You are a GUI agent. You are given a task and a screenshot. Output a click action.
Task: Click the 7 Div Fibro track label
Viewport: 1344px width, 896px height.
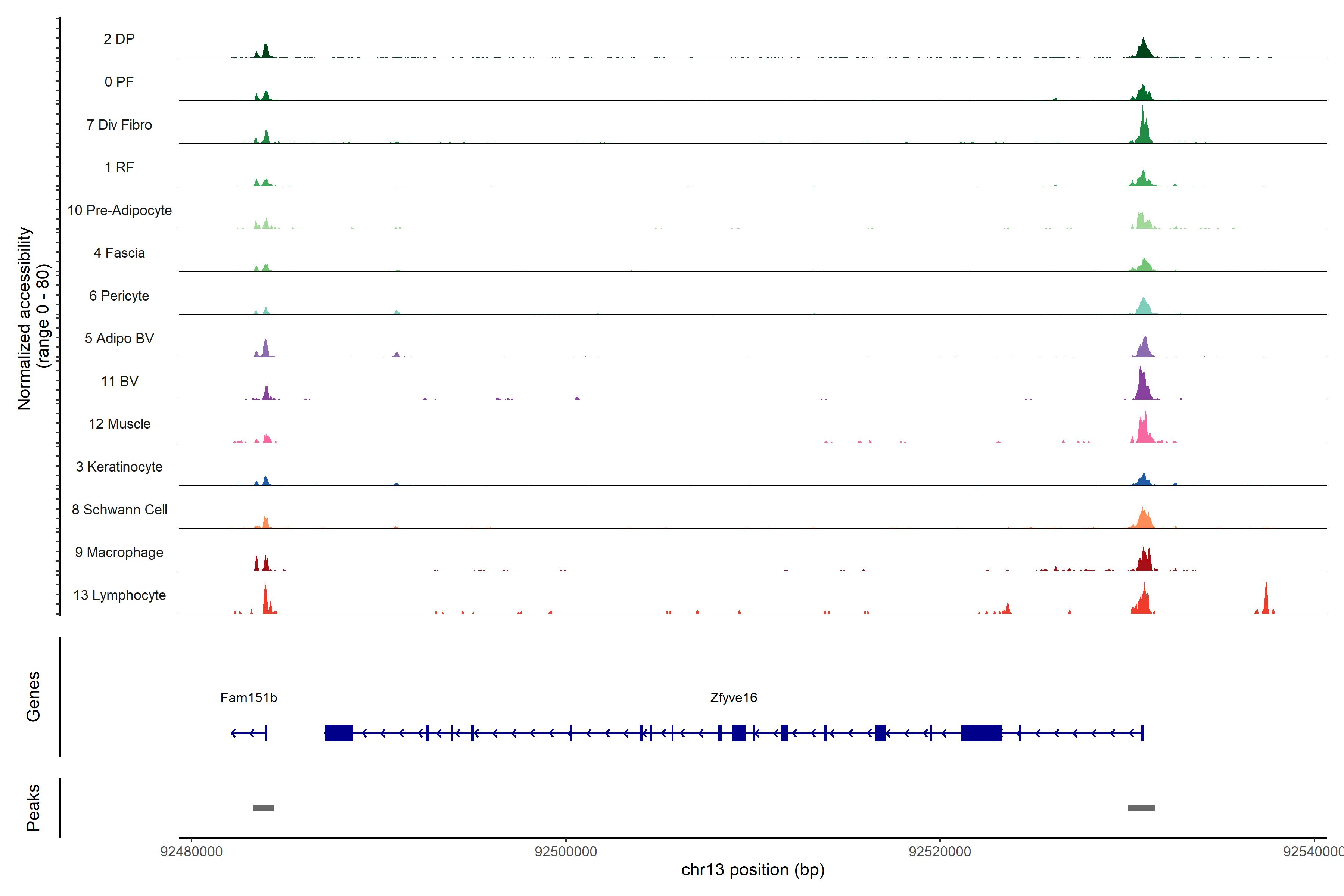pos(119,125)
